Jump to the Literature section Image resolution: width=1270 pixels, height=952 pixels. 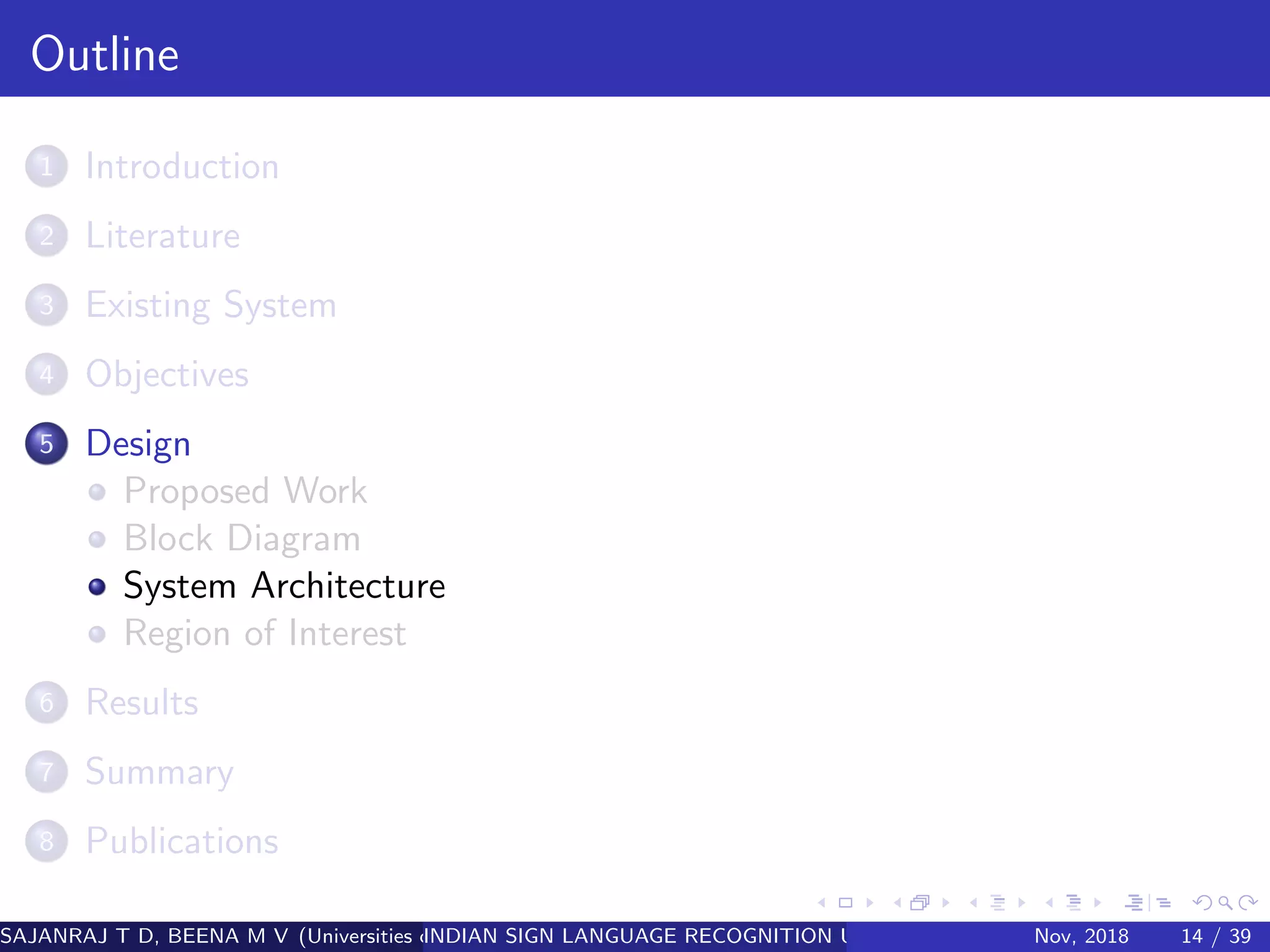point(162,236)
